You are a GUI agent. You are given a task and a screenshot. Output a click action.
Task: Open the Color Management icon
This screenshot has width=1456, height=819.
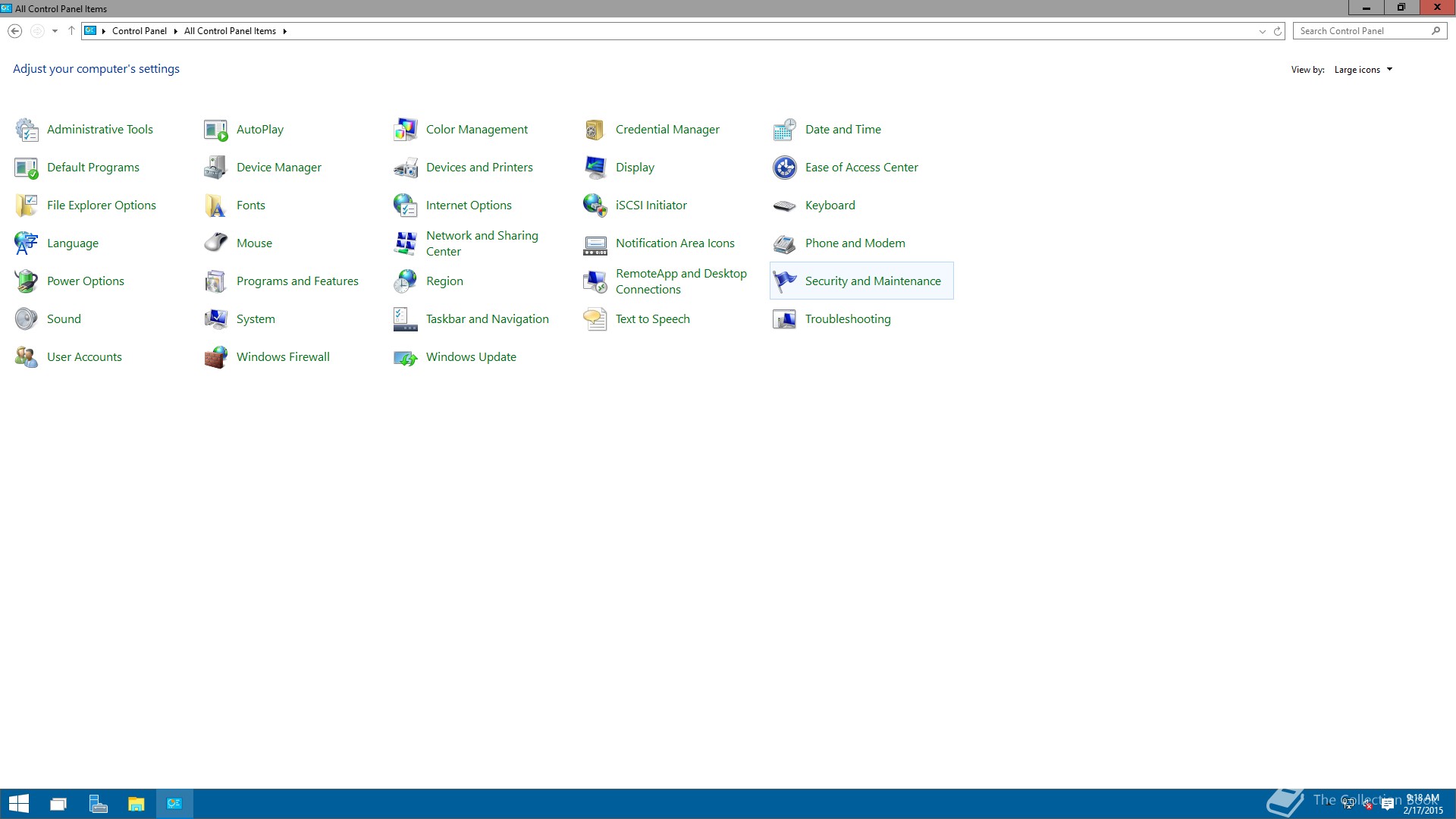click(x=406, y=130)
